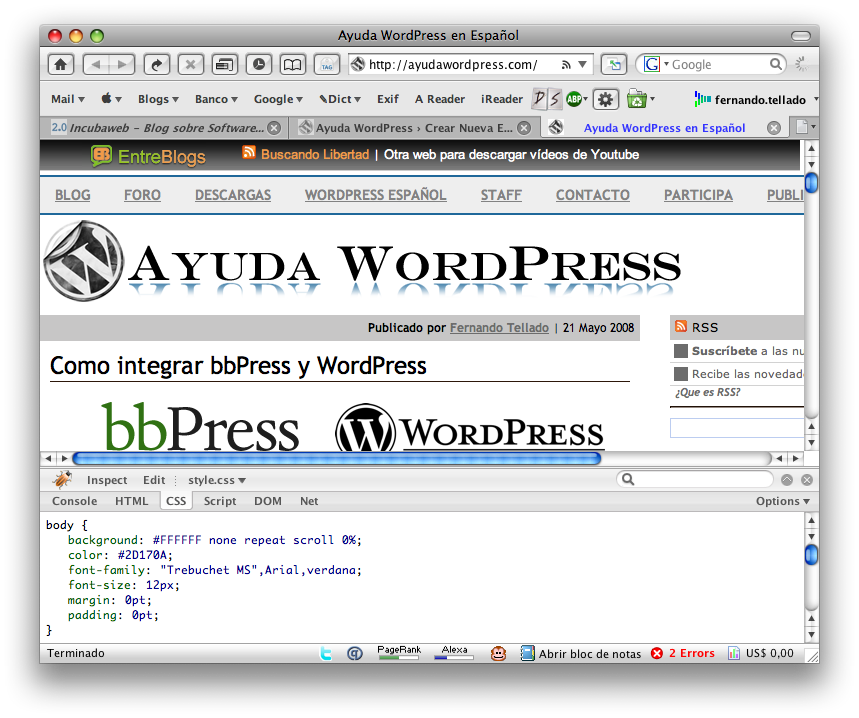
Task: Toggle Firebug Inspect mode
Action: [107, 480]
